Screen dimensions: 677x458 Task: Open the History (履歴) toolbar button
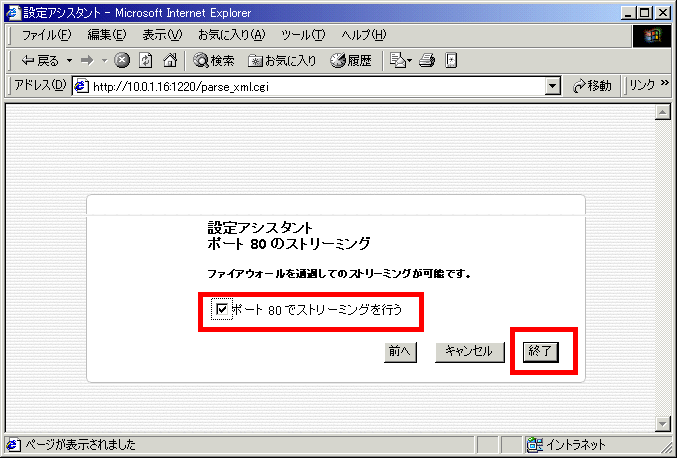click(351, 61)
